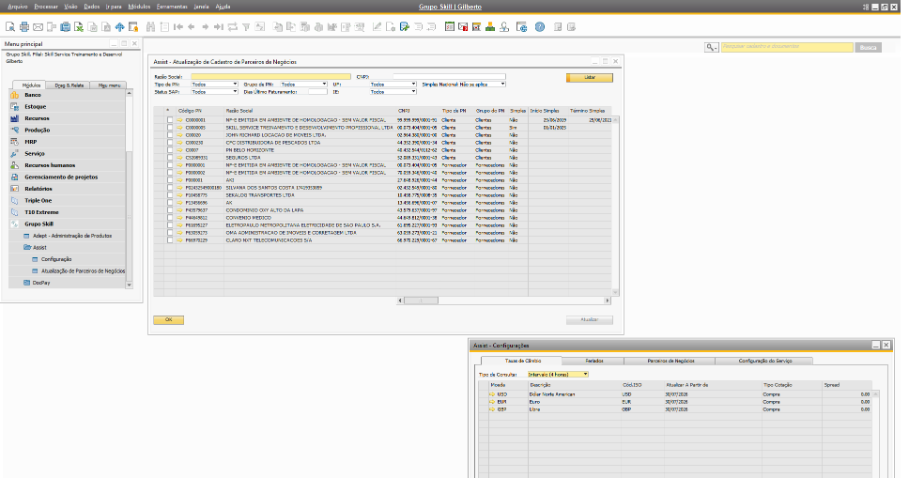Click the yellow Listar button
This screenshot has width=901, height=478.
click(x=589, y=78)
